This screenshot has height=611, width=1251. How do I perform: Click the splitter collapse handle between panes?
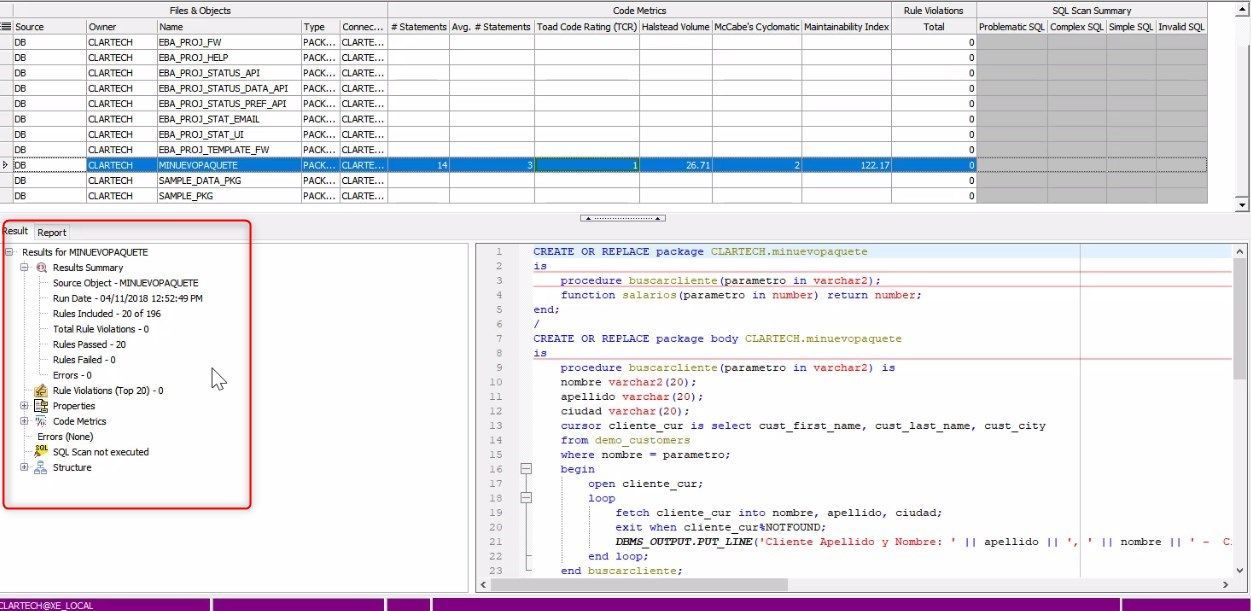(x=623, y=217)
